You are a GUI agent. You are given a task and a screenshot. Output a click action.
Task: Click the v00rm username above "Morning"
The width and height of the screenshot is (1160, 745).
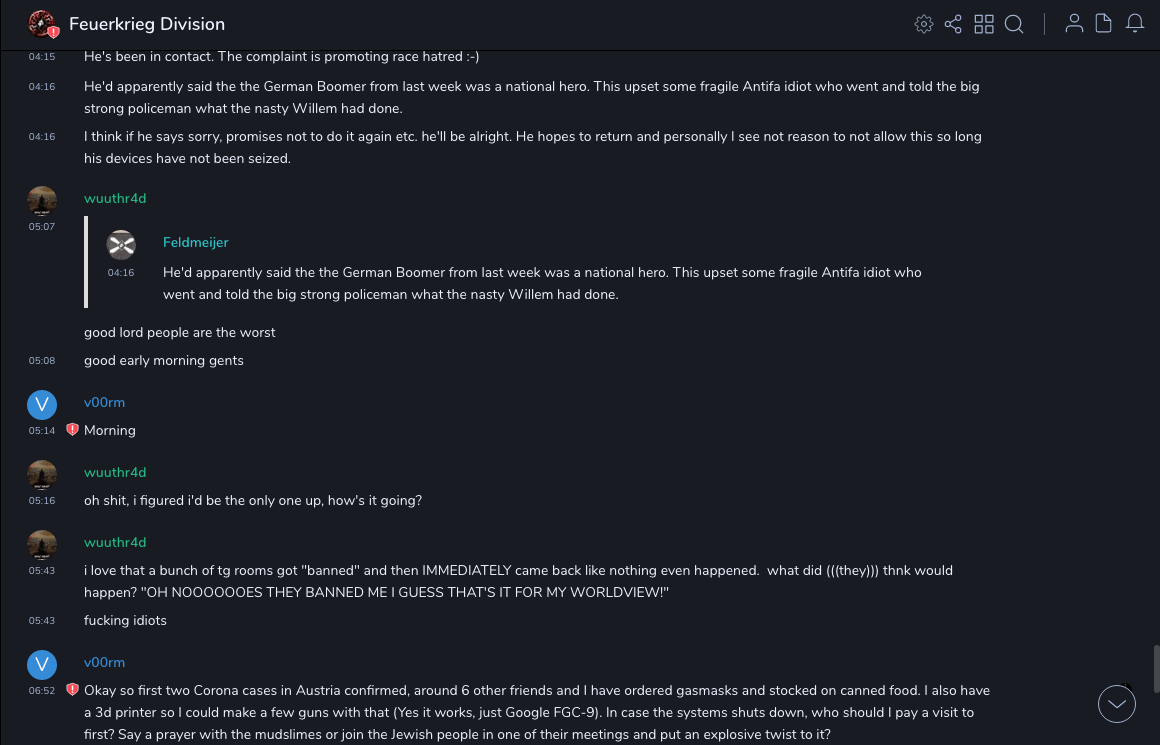tap(104, 402)
